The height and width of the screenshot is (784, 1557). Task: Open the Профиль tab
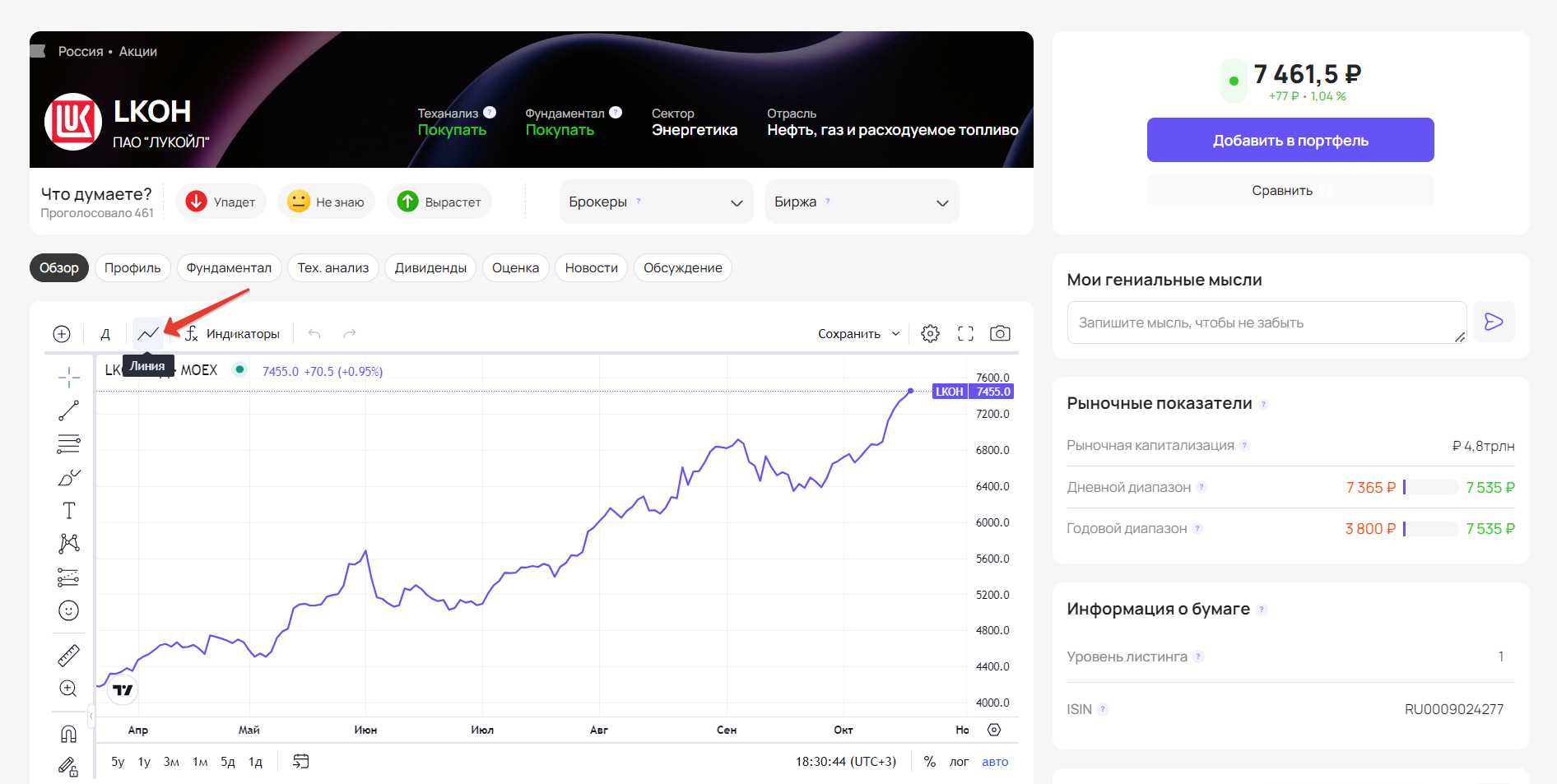[132, 268]
